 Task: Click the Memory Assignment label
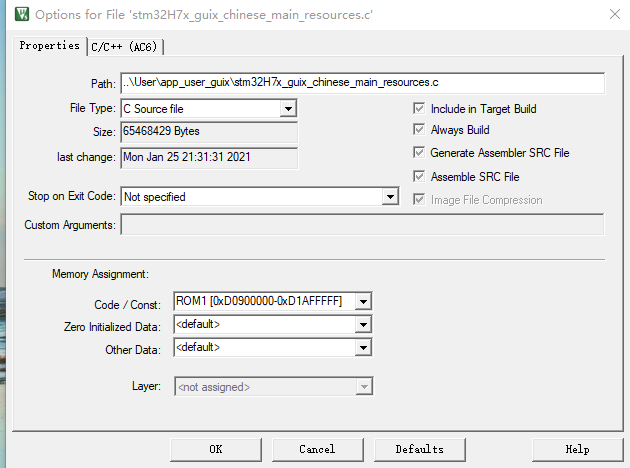(x=100, y=274)
